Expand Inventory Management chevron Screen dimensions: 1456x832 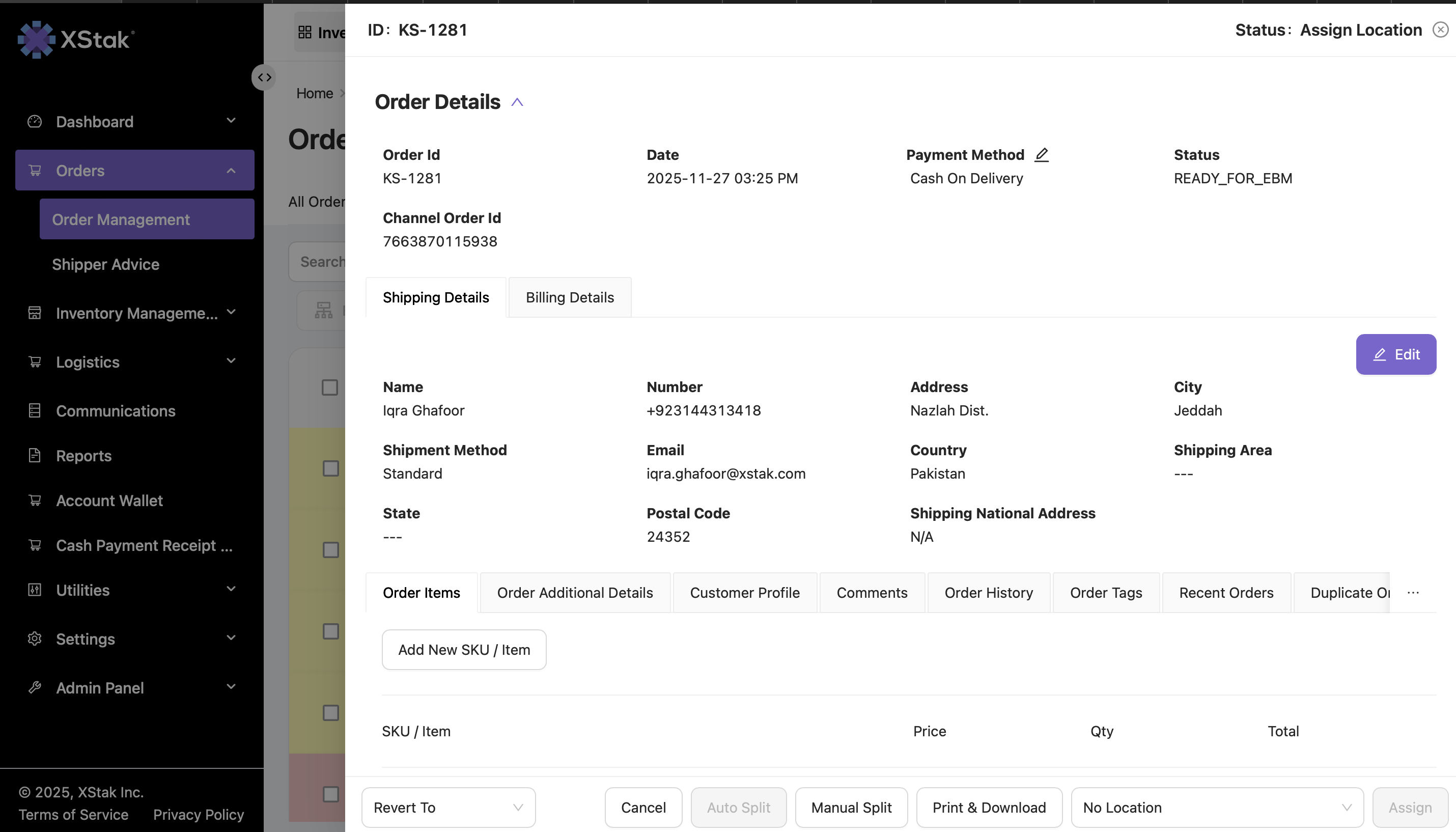click(231, 312)
